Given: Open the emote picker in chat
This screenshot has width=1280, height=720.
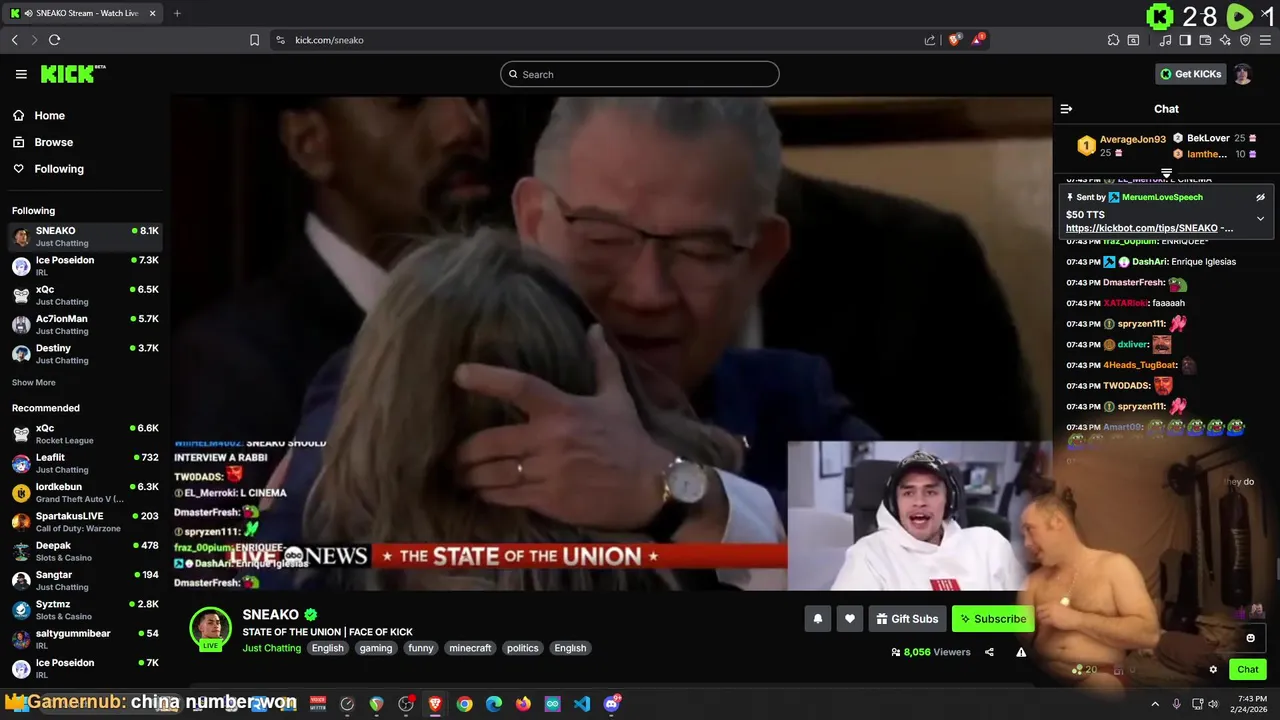Looking at the screenshot, I should click(x=1250, y=638).
